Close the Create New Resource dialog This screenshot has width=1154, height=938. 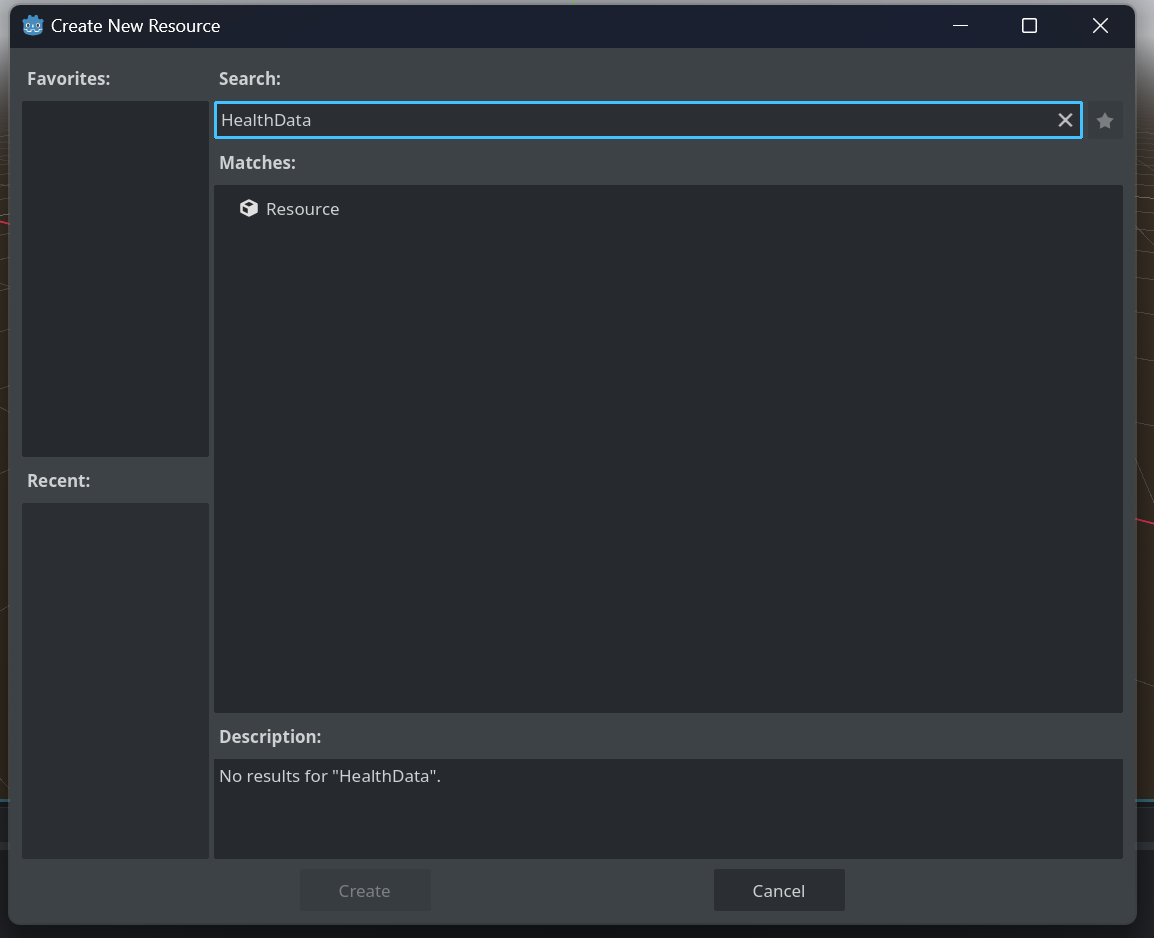click(1100, 26)
